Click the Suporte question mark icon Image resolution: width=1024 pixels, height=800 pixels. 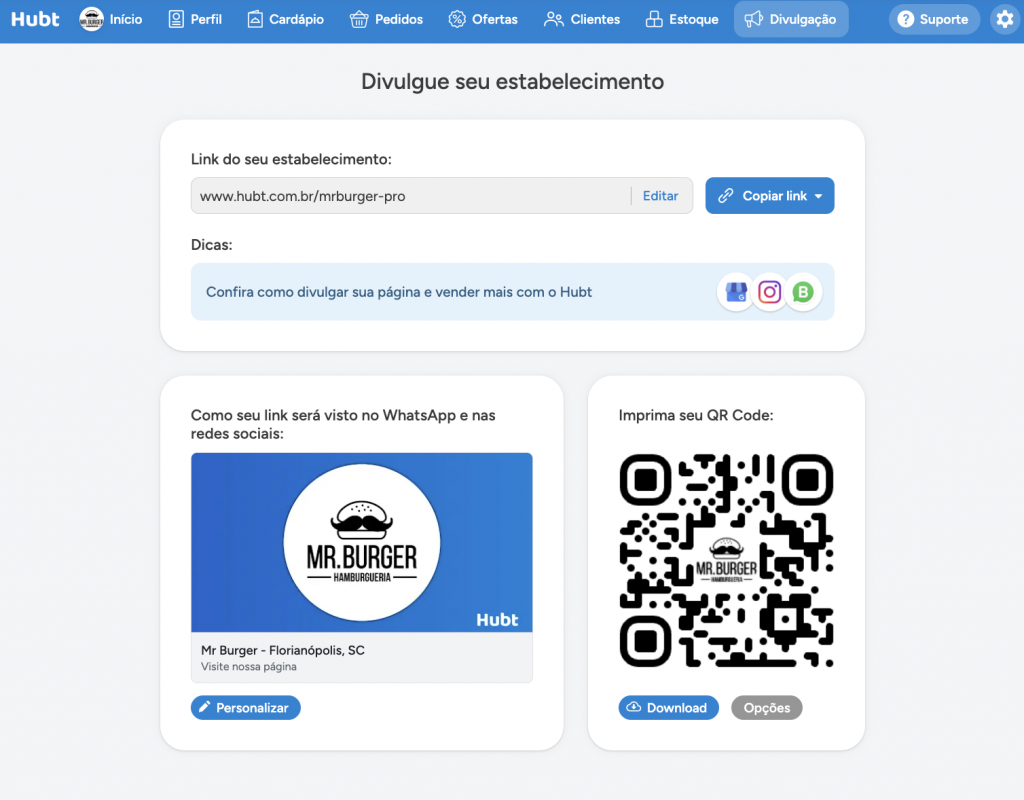(x=905, y=19)
